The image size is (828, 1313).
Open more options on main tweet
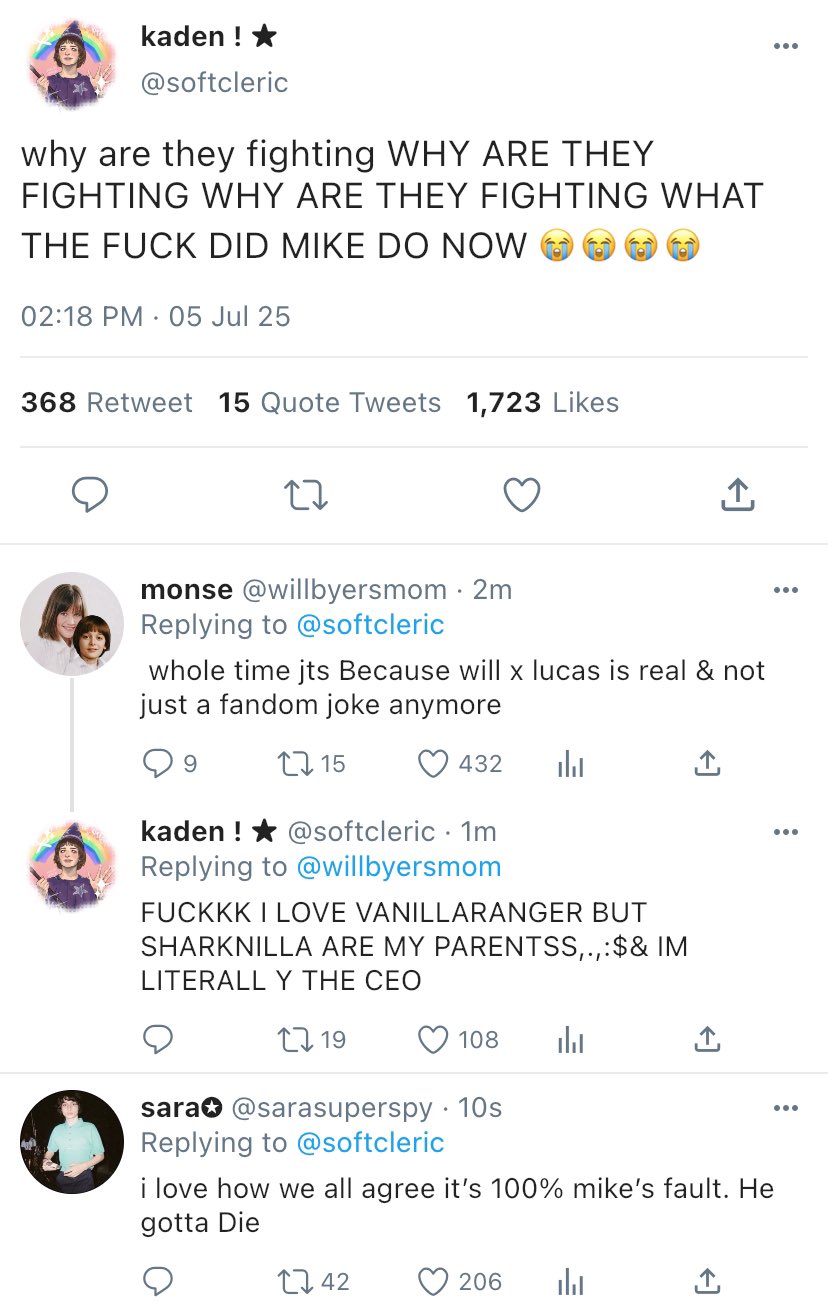786,46
